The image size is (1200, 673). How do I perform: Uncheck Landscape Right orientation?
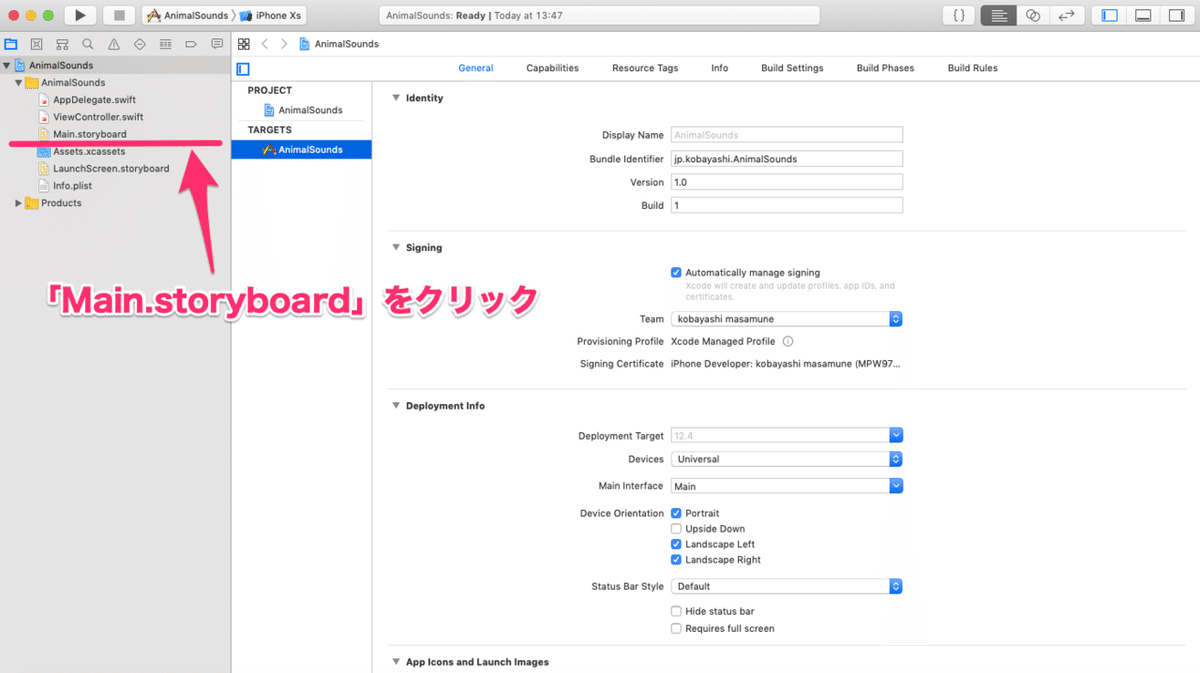point(676,560)
